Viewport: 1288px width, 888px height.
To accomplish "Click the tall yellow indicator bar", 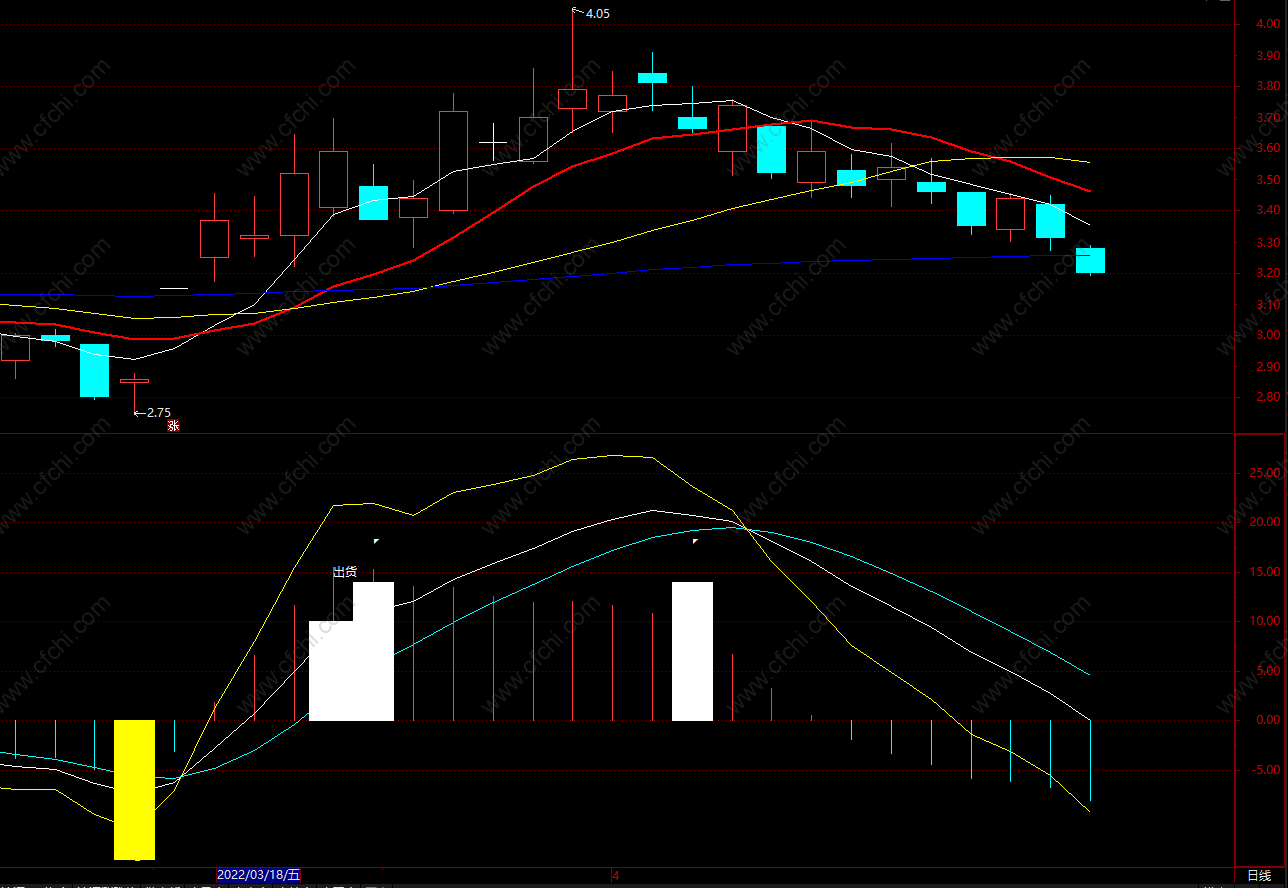I will point(135,789).
